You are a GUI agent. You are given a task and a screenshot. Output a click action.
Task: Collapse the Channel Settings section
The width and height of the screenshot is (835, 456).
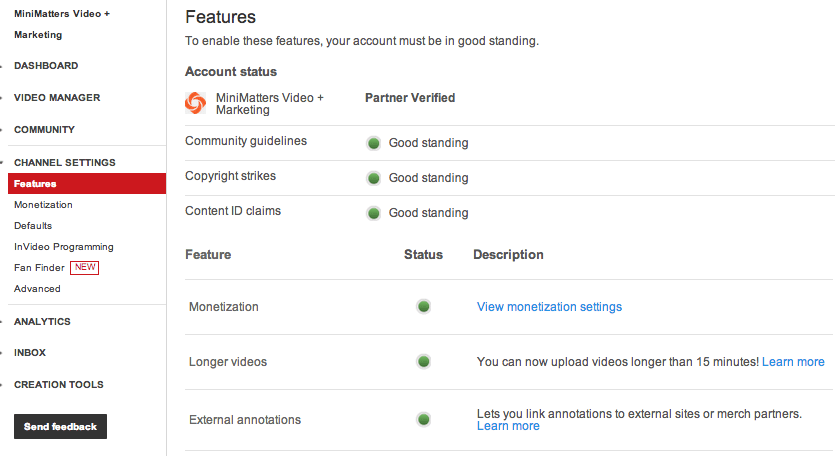coord(64,163)
